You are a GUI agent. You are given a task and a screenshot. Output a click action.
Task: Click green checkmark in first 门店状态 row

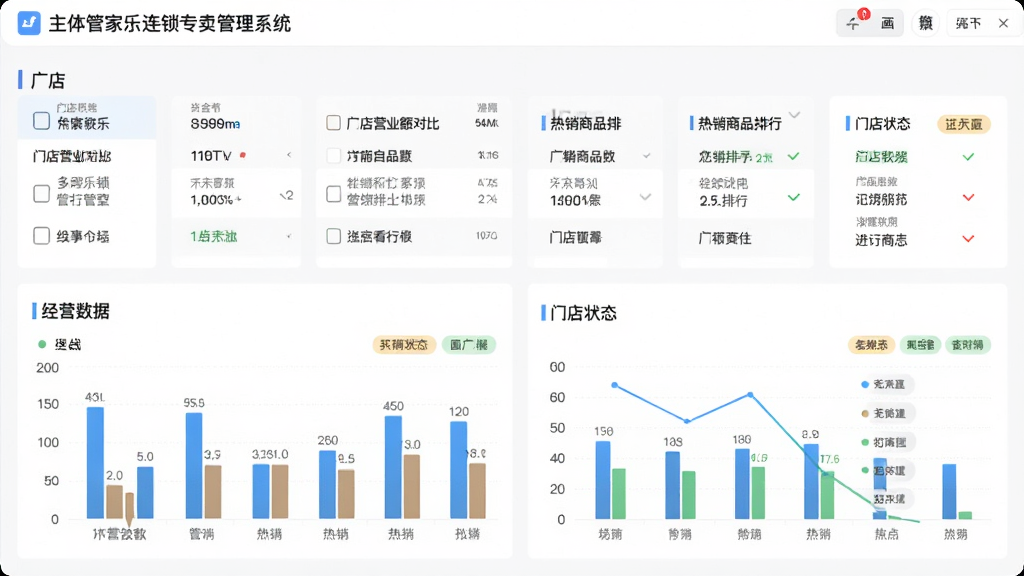pos(968,157)
